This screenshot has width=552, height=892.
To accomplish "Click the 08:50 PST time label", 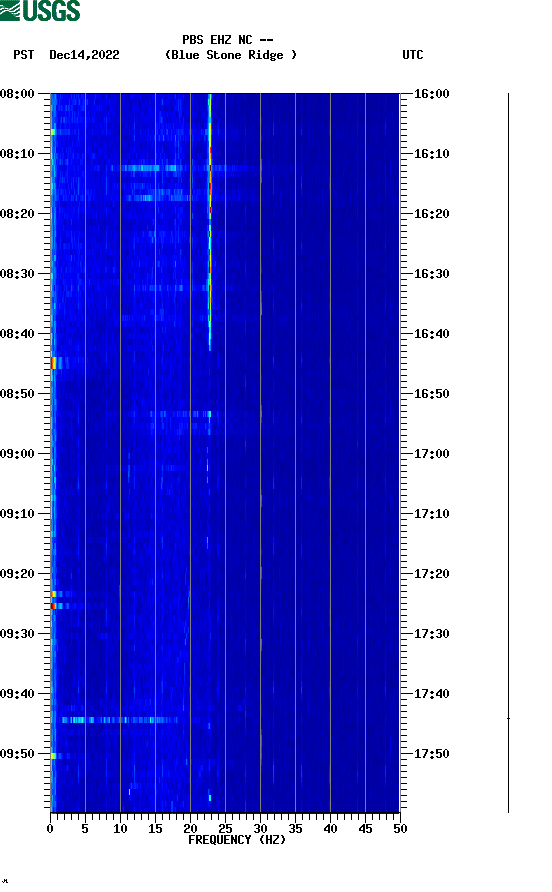I will coord(18,394).
